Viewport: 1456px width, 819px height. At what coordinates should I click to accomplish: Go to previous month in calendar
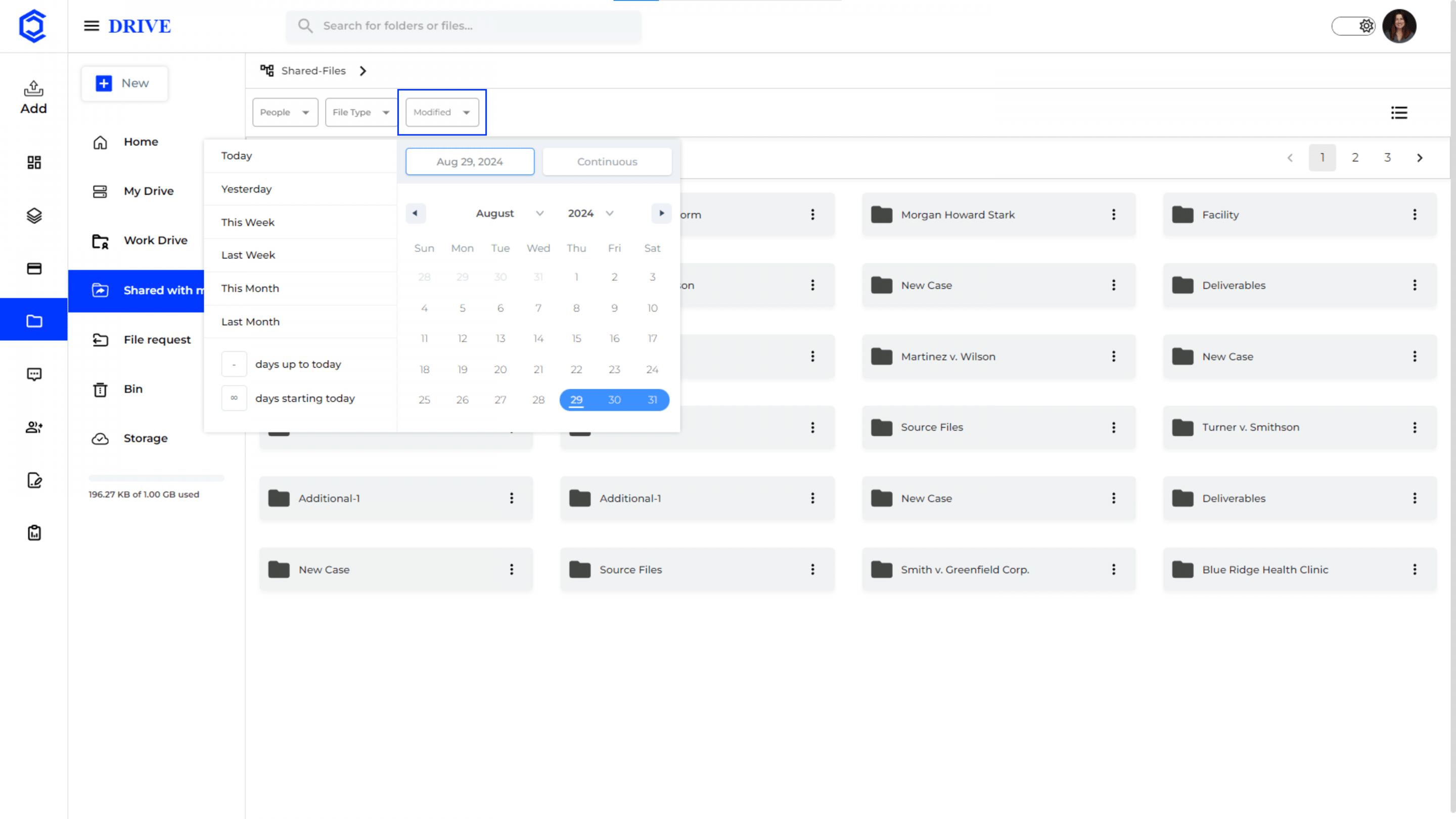[x=416, y=213]
